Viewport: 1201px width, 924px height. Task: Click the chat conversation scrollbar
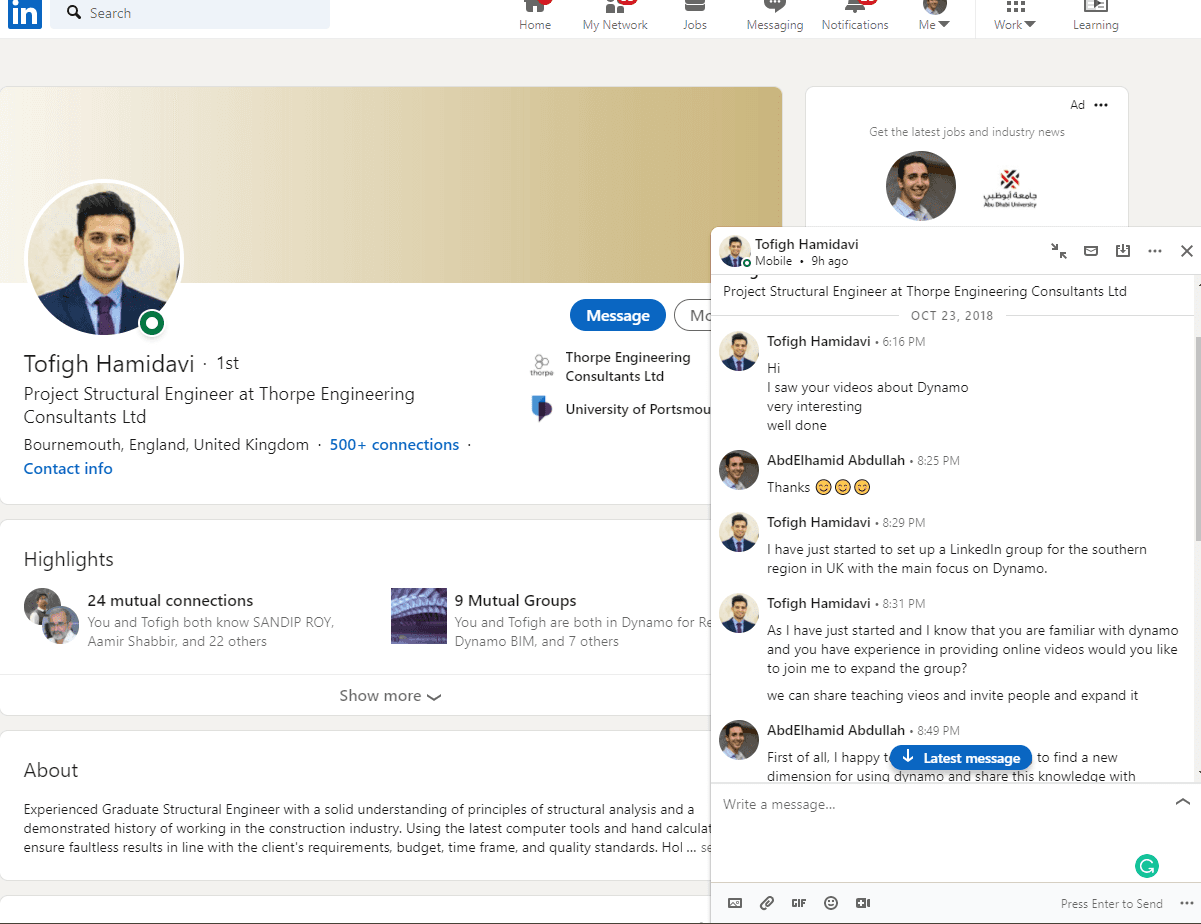(1197, 440)
